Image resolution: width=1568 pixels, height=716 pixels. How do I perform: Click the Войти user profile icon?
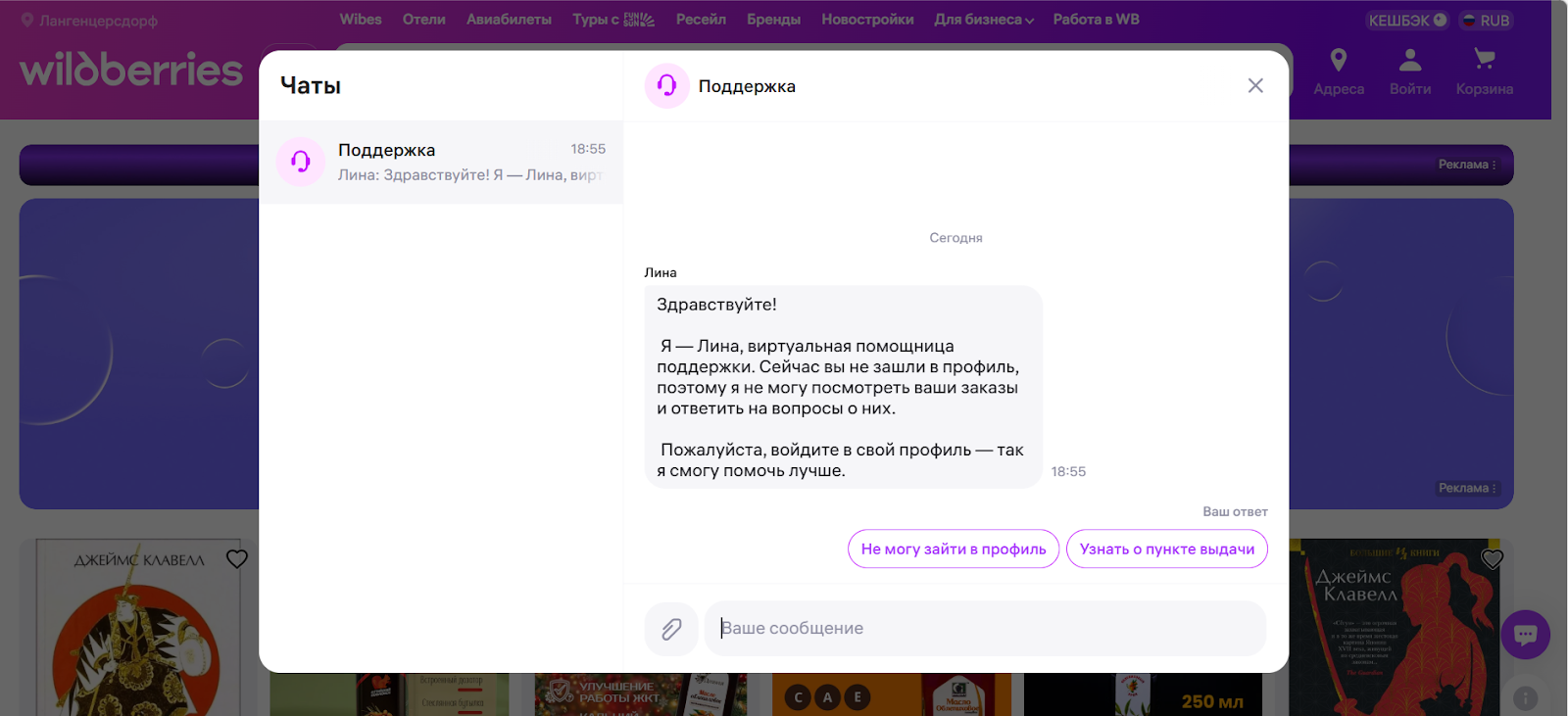(x=1410, y=61)
